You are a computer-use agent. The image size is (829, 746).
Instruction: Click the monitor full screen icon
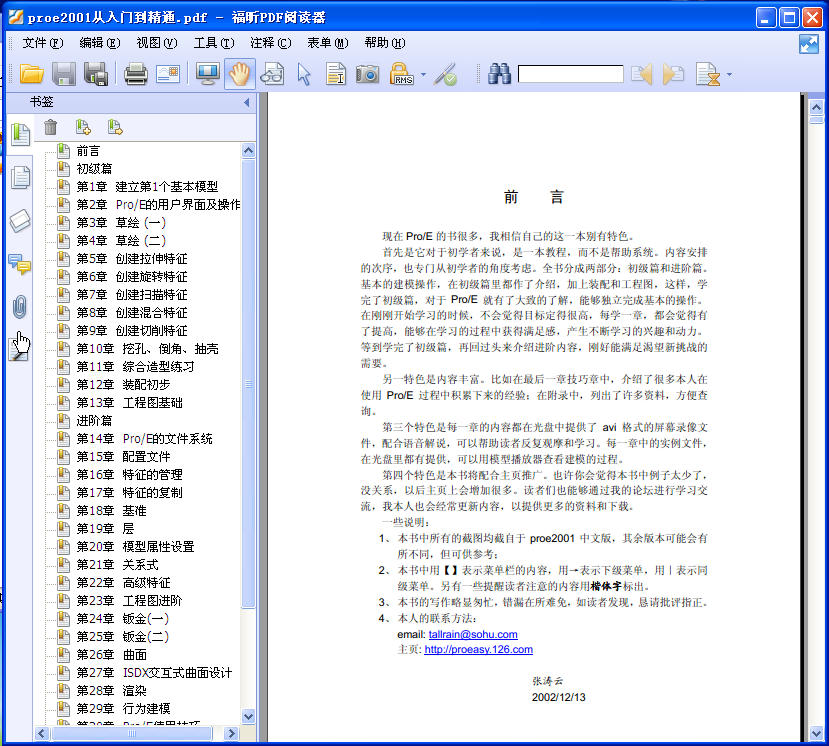tap(208, 74)
